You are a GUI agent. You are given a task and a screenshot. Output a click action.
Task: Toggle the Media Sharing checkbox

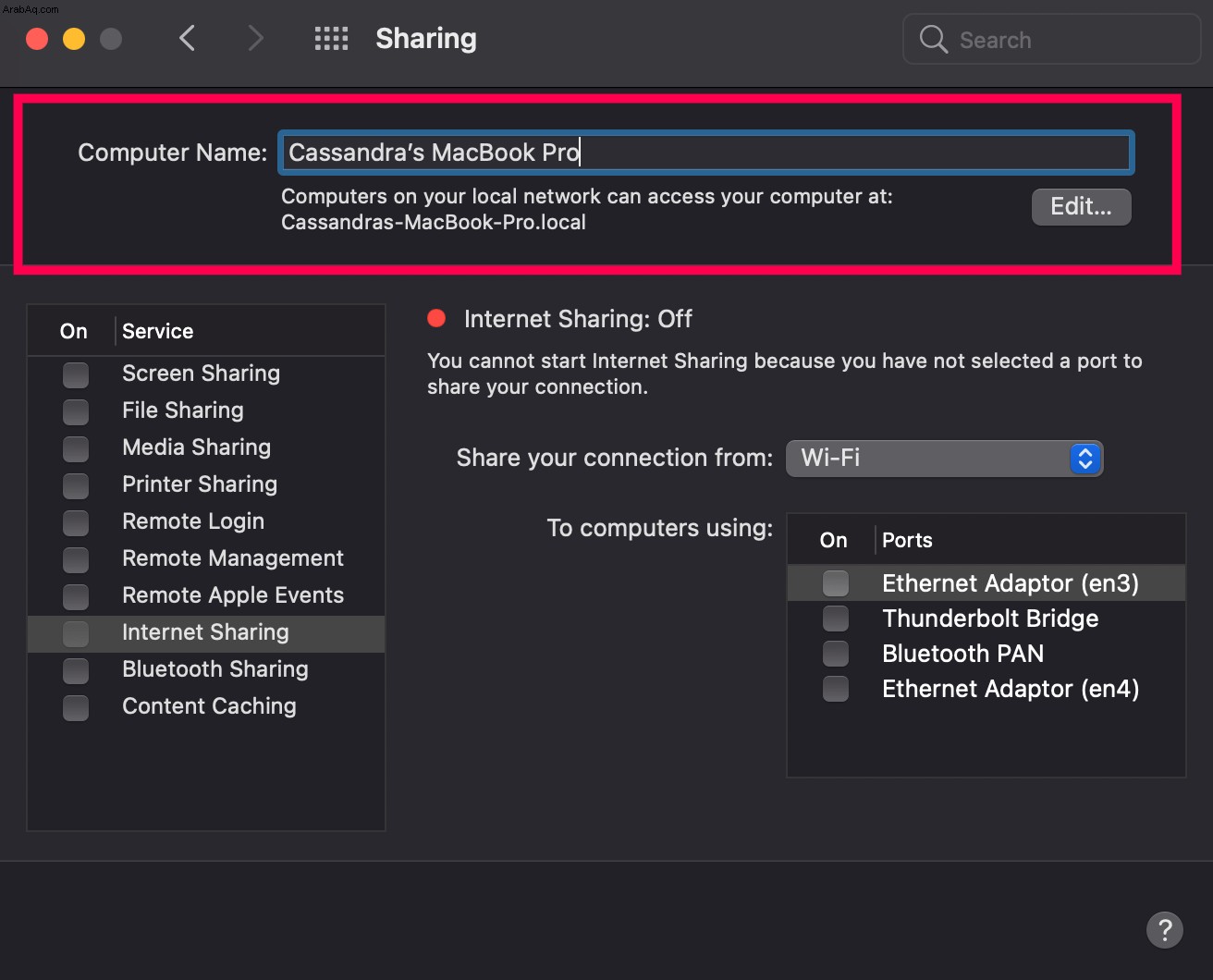coord(76,448)
